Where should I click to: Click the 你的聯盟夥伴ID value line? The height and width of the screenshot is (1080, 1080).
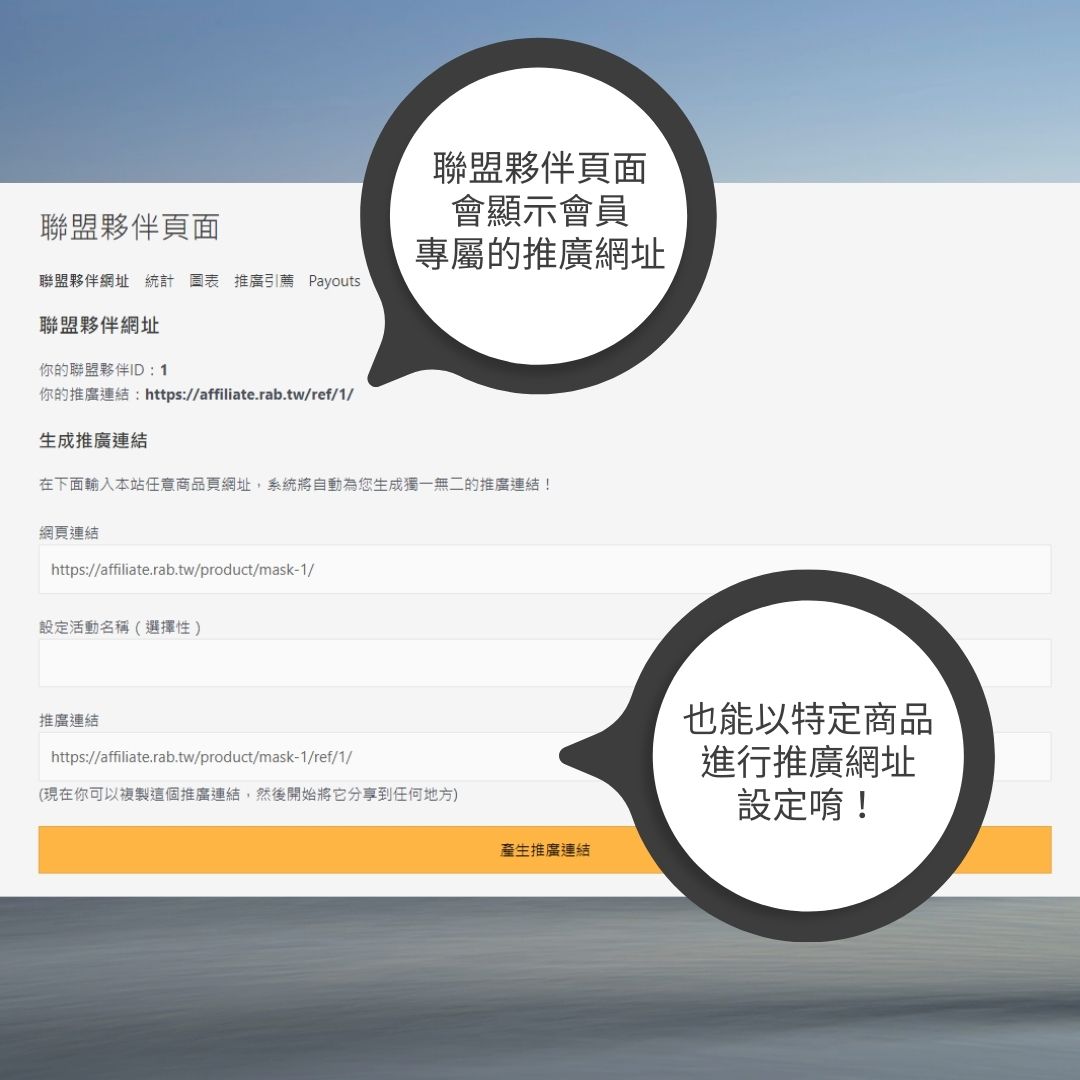[103, 370]
